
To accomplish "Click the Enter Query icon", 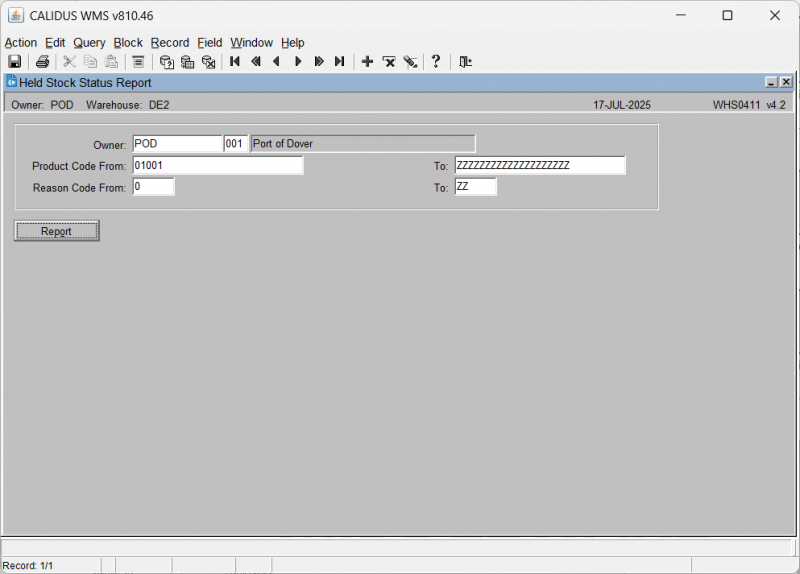I will (x=166, y=62).
